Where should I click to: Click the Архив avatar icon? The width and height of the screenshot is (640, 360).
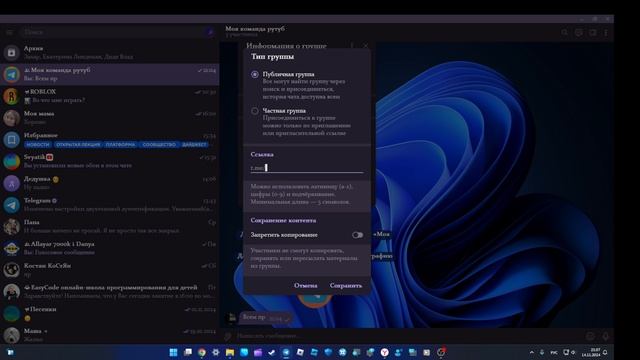point(11,53)
